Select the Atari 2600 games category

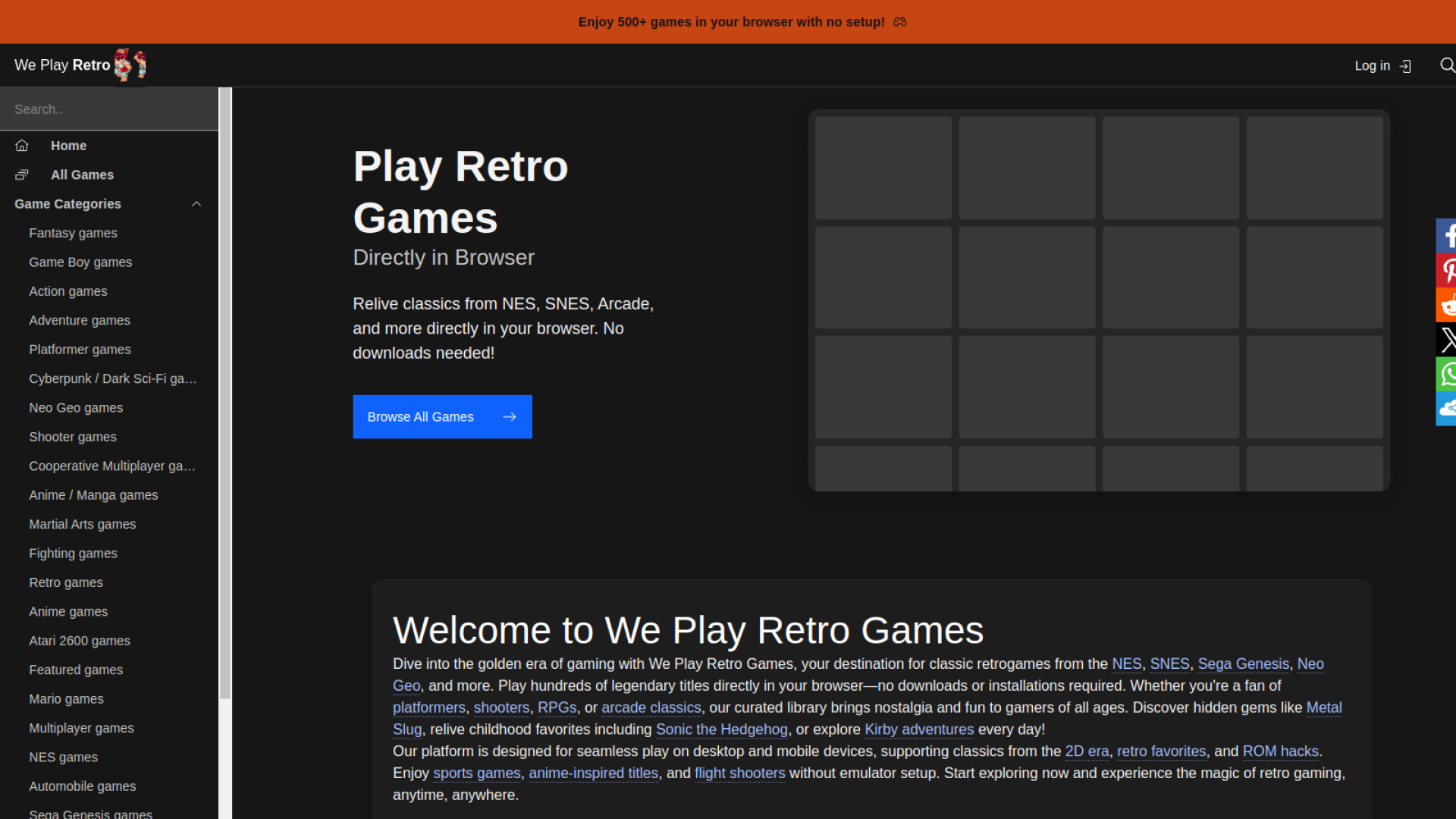pyautogui.click(x=79, y=640)
